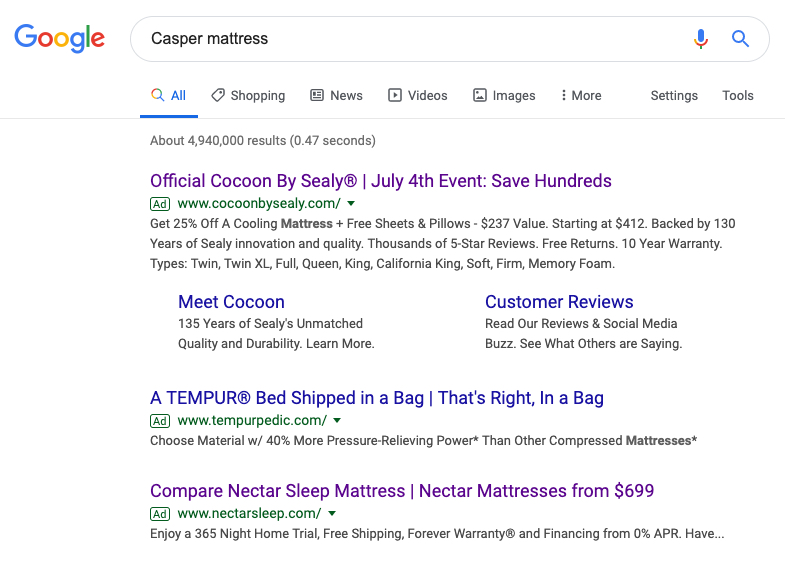Visit the Customer Reviews sitelink
The height and width of the screenshot is (564, 785).
pos(559,302)
